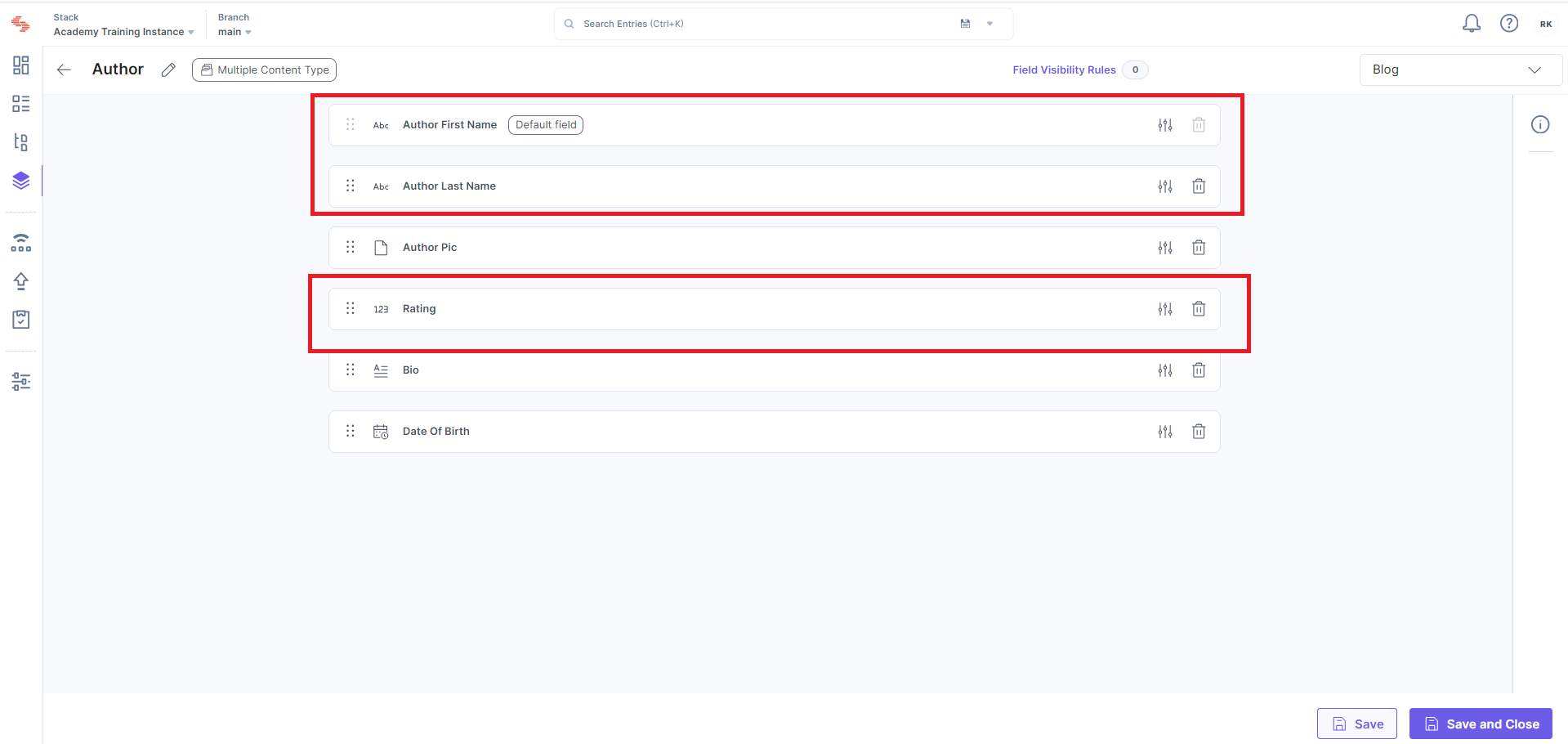Open the network nodes icon in sidebar
1568x744 pixels.
click(x=21, y=243)
